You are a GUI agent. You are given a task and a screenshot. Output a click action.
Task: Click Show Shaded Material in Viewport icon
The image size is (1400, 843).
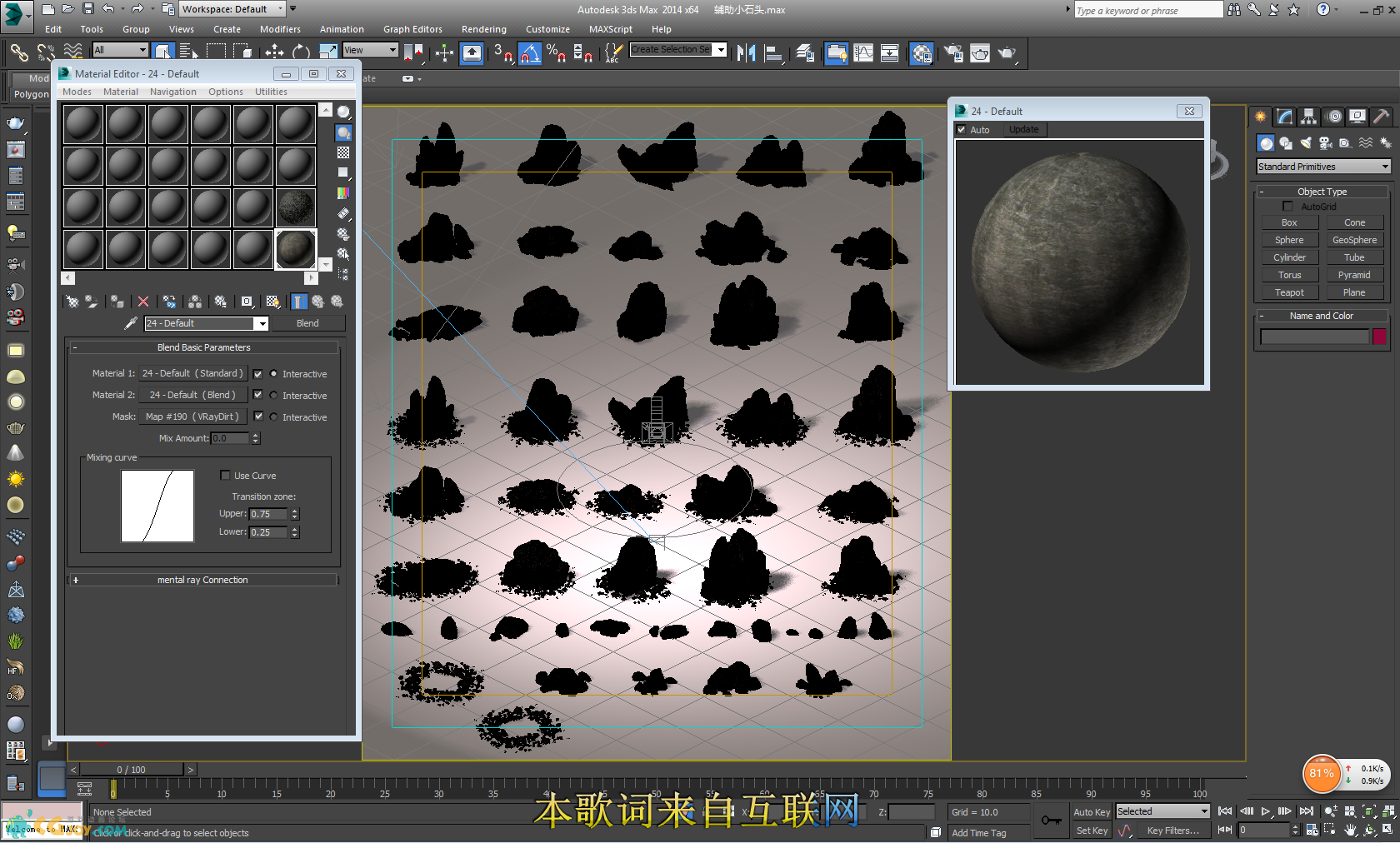coord(272,302)
